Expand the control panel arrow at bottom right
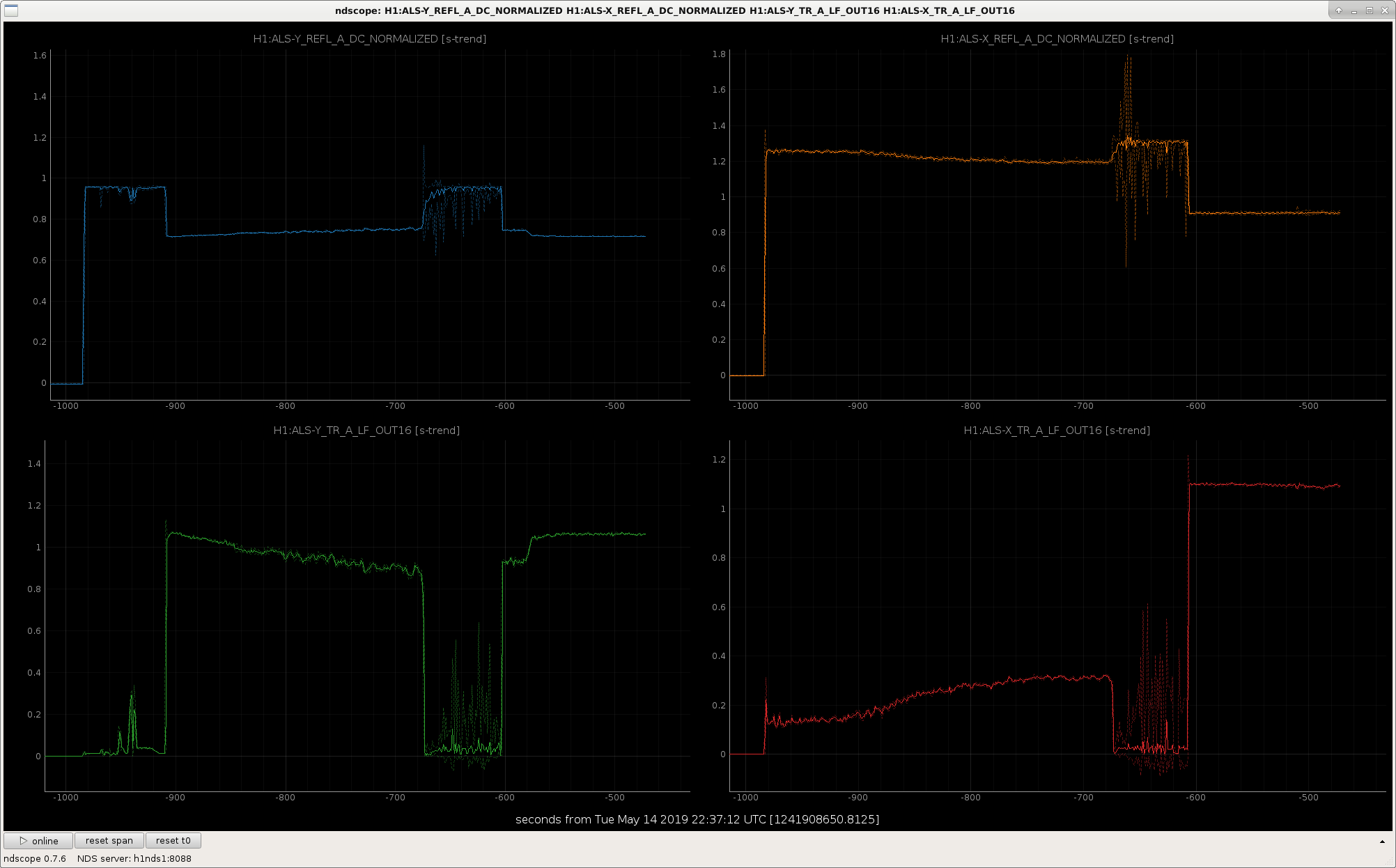Viewport: 1396px width, 868px height. coord(1382,842)
